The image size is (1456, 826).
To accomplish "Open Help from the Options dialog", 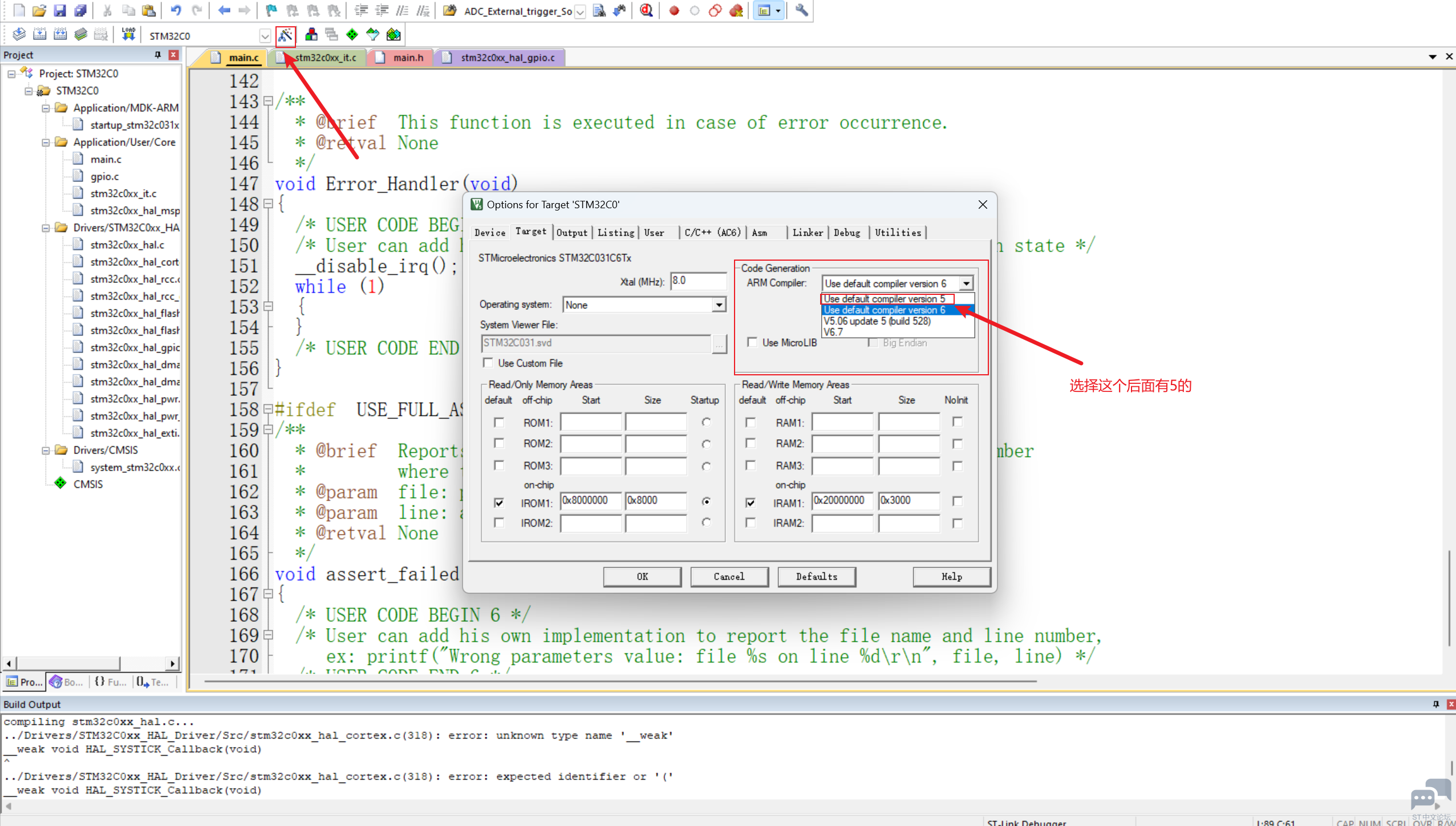I will click(951, 576).
